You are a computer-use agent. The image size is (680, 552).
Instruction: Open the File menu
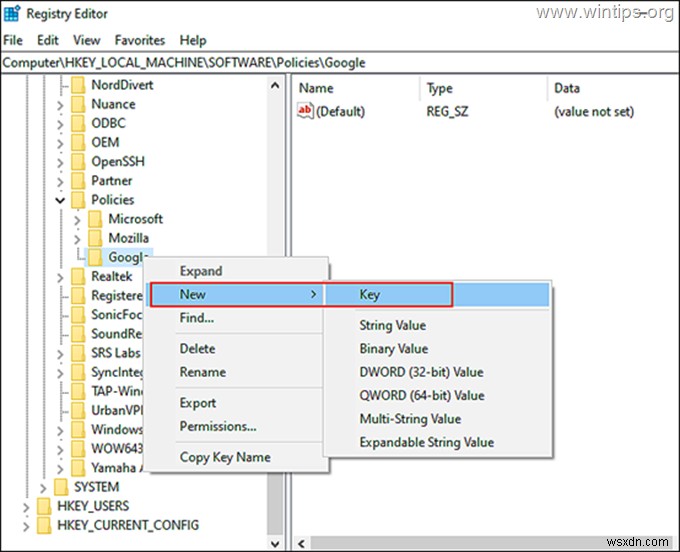[13, 40]
